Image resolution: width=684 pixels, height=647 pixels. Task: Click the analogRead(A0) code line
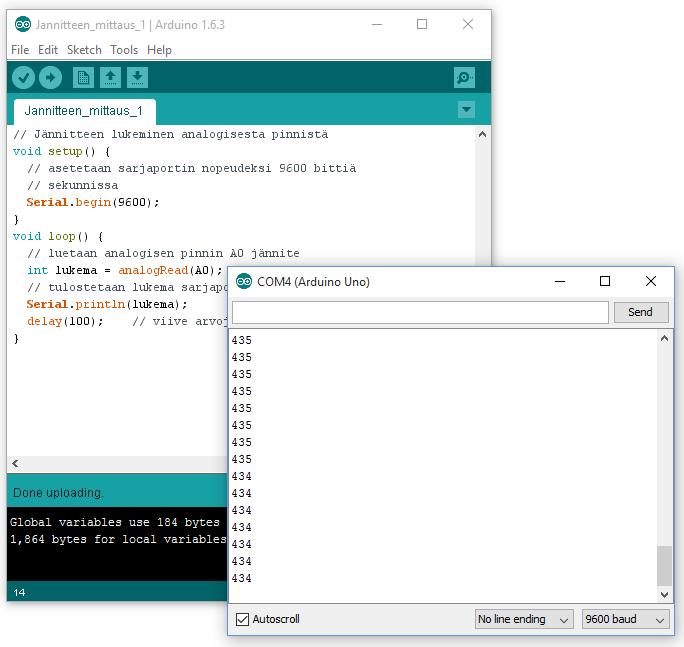click(125, 270)
